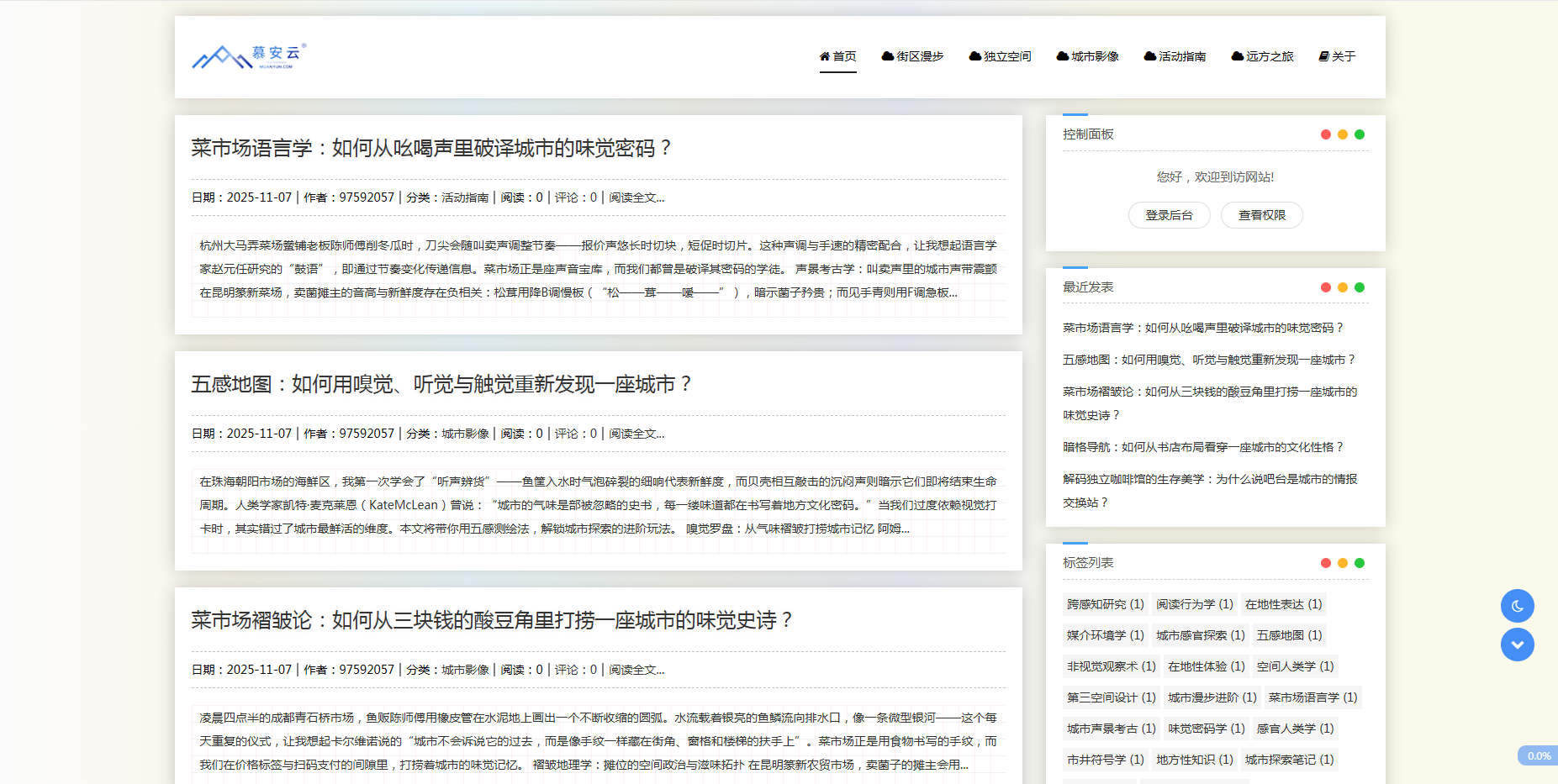Click the cloud icon beside 独立空间
This screenshot has width=1558, height=784.
point(974,56)
